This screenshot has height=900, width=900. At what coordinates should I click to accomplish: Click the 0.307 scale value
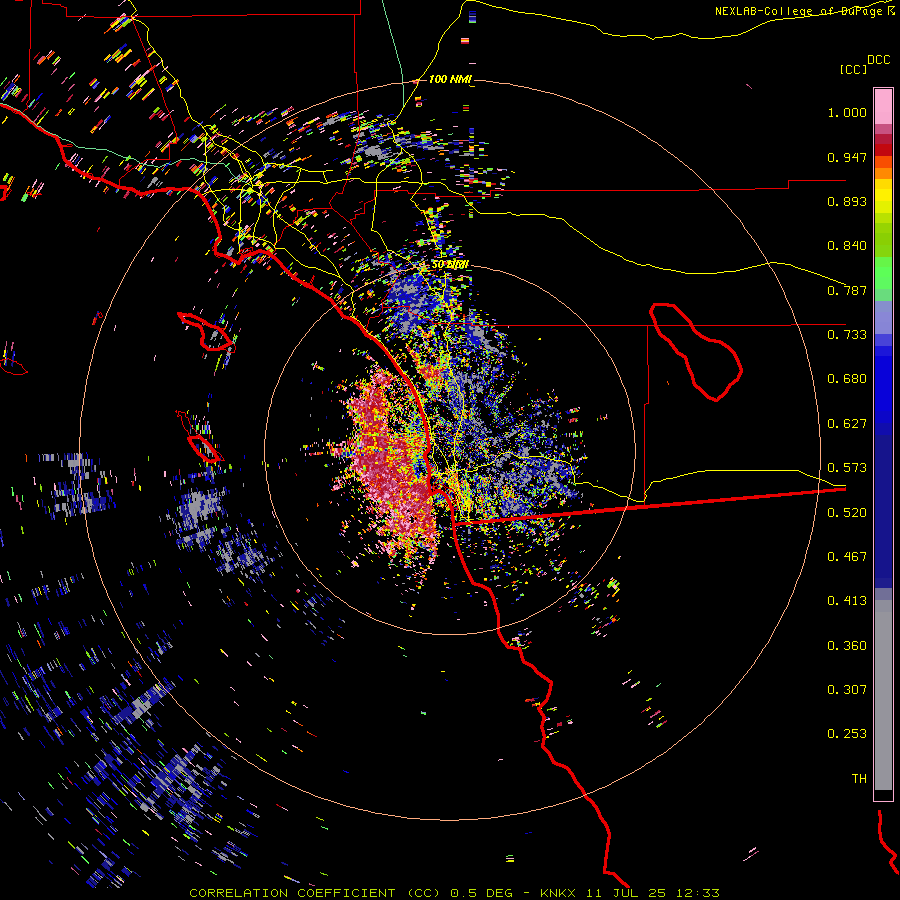click(x=847, y=690)
